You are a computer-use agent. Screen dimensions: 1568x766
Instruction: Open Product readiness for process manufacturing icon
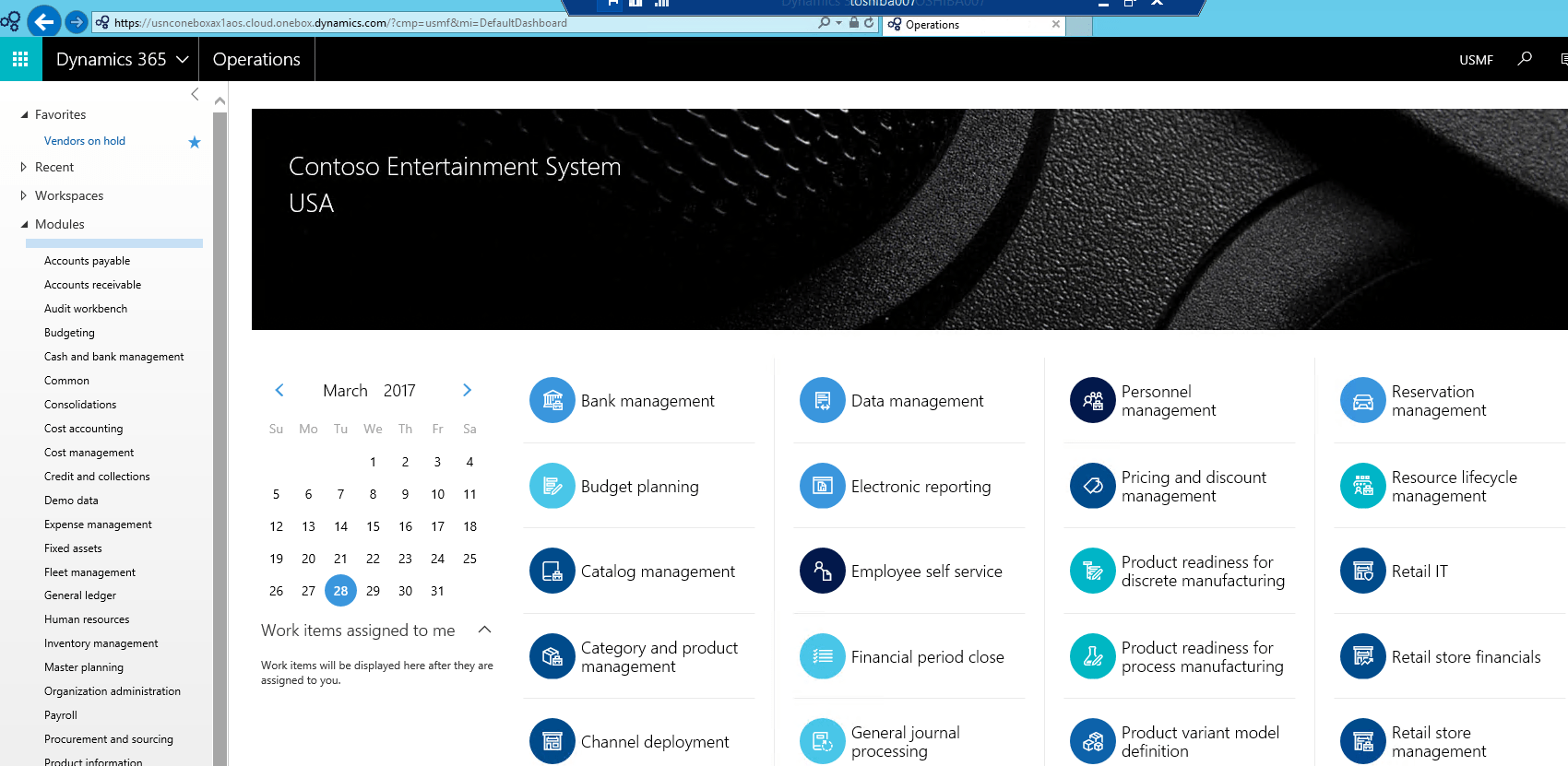tap(1093, 656)
